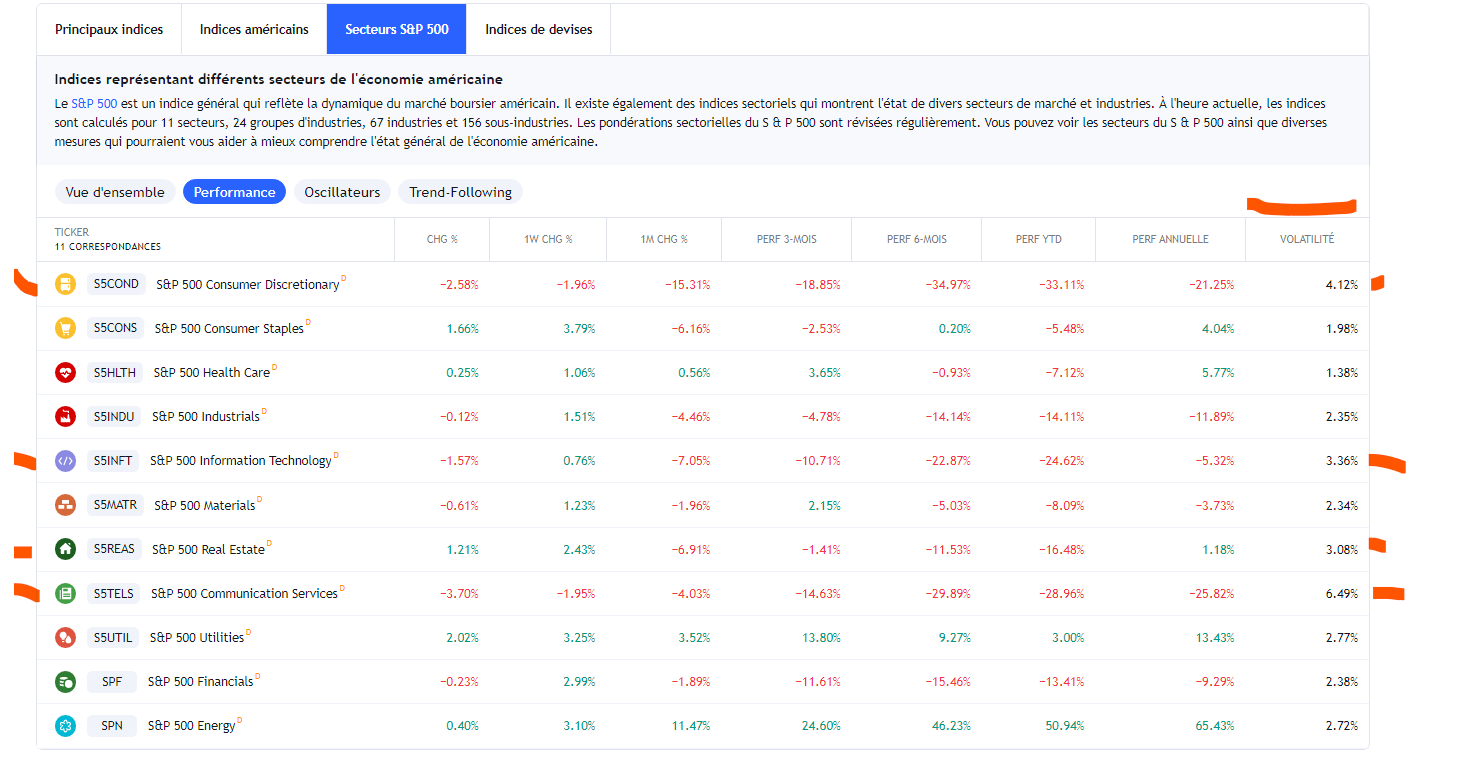This screenshot has width=1474, height=763.
Task: Click the Utilities sector icon
Action: [65, 637]
